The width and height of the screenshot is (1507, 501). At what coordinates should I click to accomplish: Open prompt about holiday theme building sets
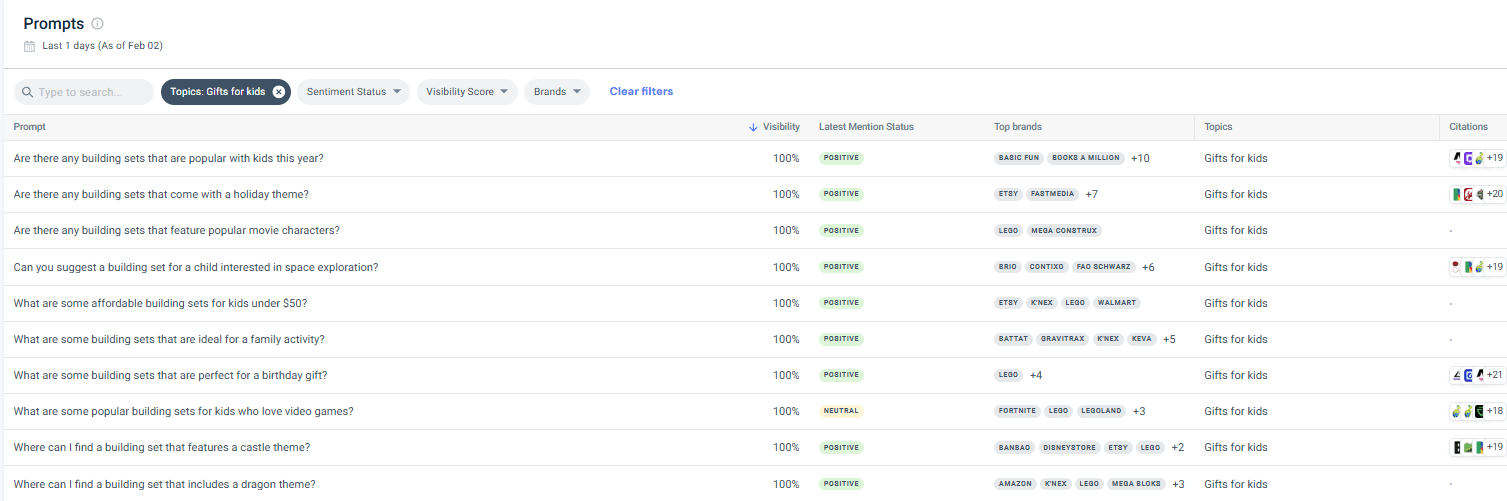tap(161, 194)
